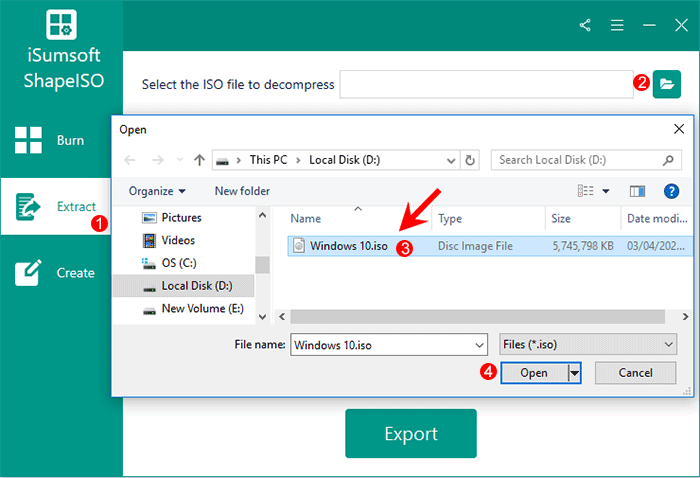The image size is (700, 478).
Task: Open the share icon in title bar
Action: (x=585, y=25)
